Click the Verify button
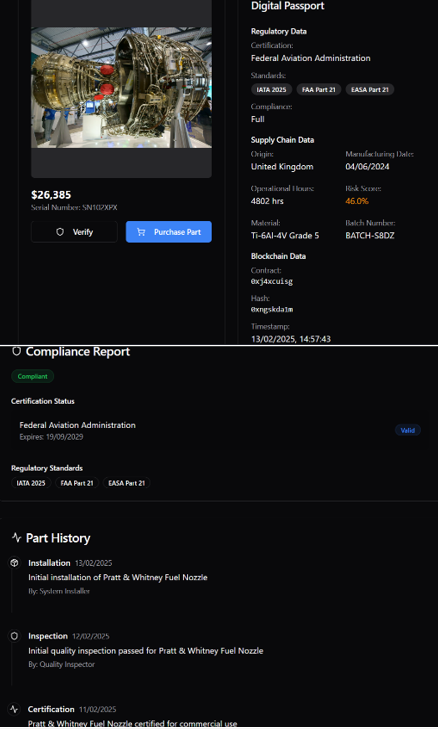The width and height of the screenshot is (438, 729). coord(74,232)
